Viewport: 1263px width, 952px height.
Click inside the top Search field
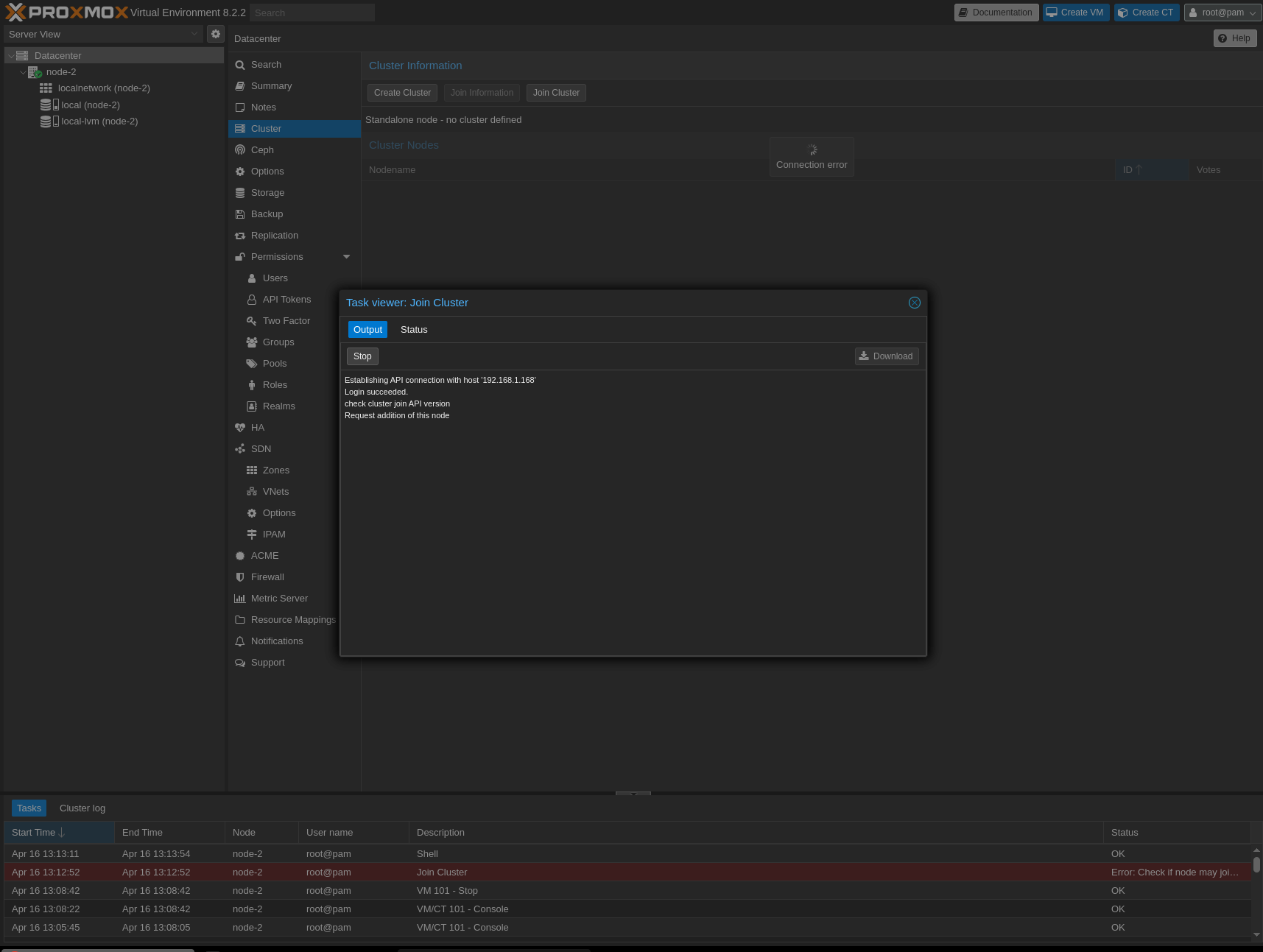coord(312,13)
